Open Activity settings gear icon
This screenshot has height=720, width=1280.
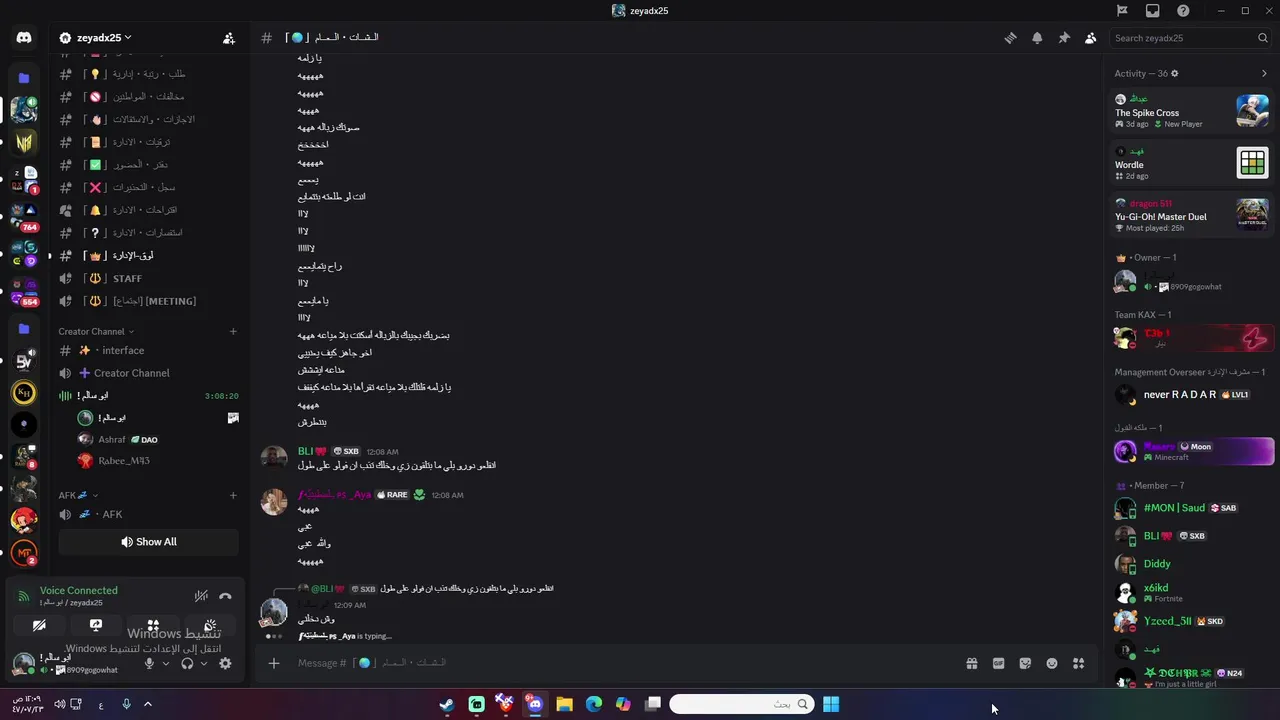tap(1175, 73)
